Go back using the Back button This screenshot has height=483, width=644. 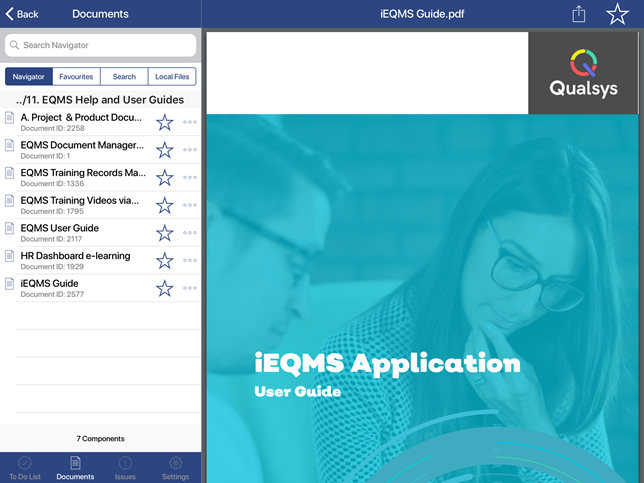[x=22, y=14]
